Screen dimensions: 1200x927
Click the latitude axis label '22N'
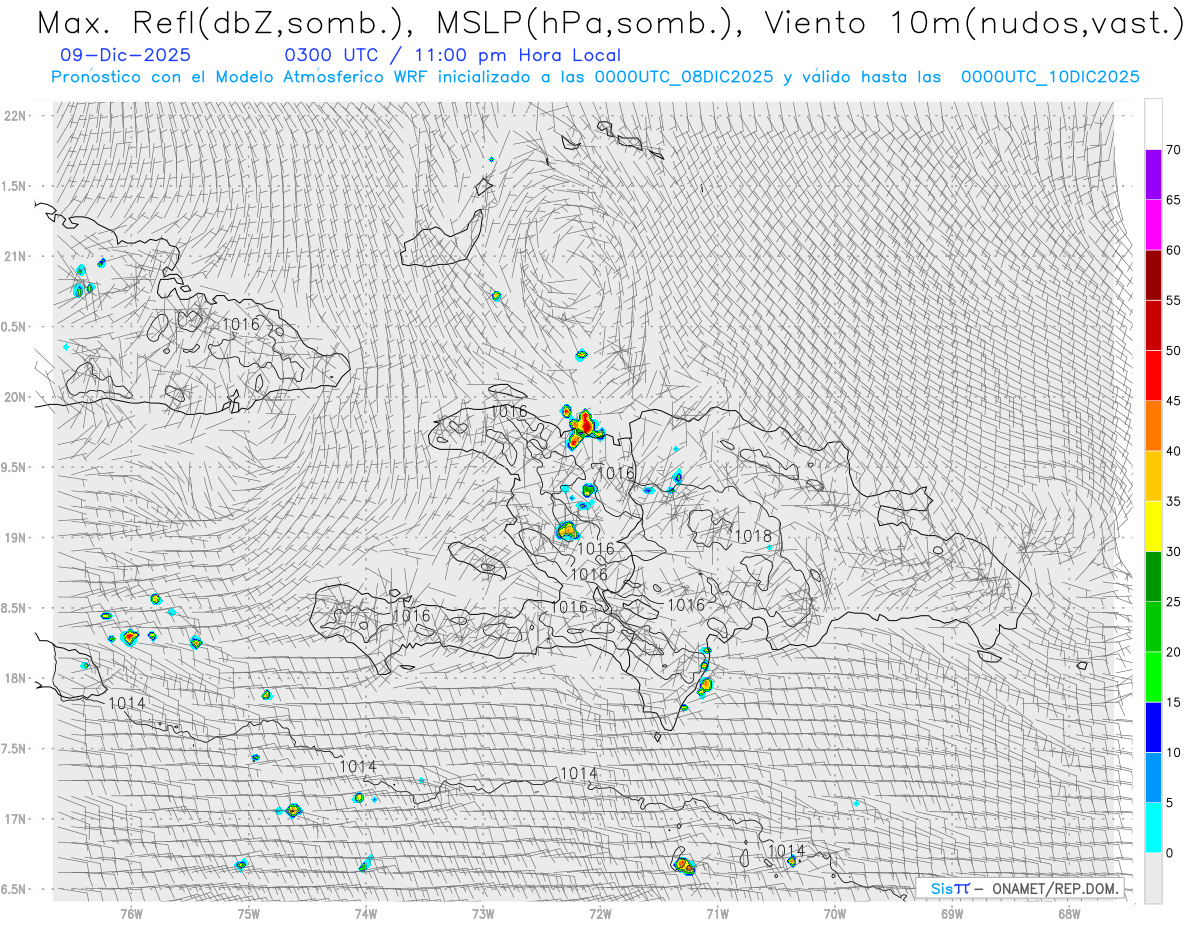point(15,116)
